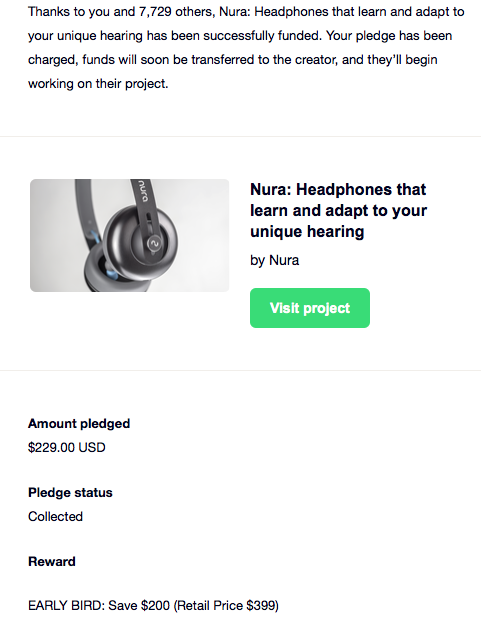Click the divider line above the project card
The height and width of the screenshot is (619, 481).
[x=240, y=137]
